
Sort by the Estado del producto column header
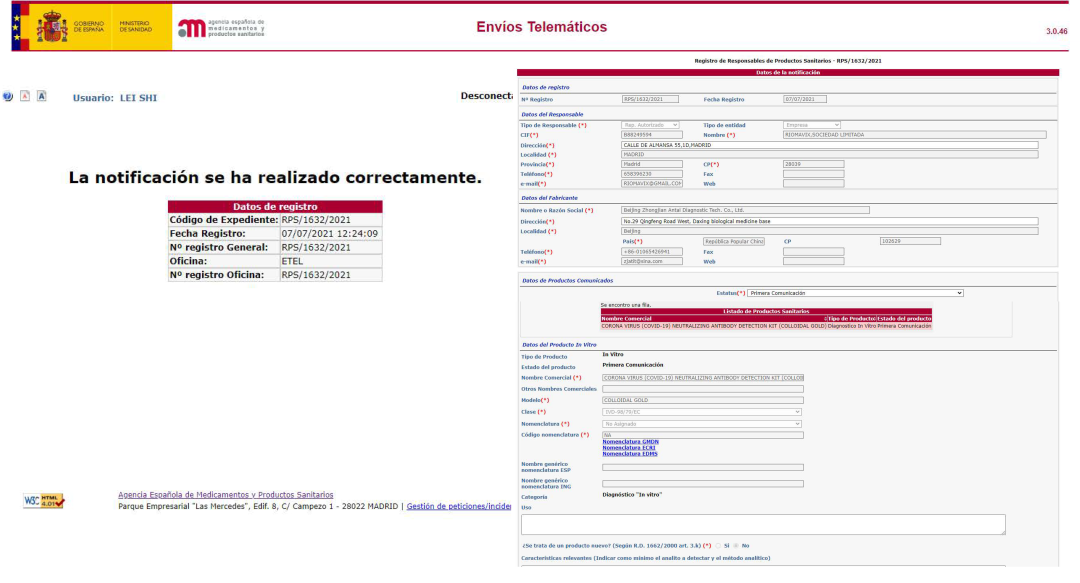[x=904, y=318]
